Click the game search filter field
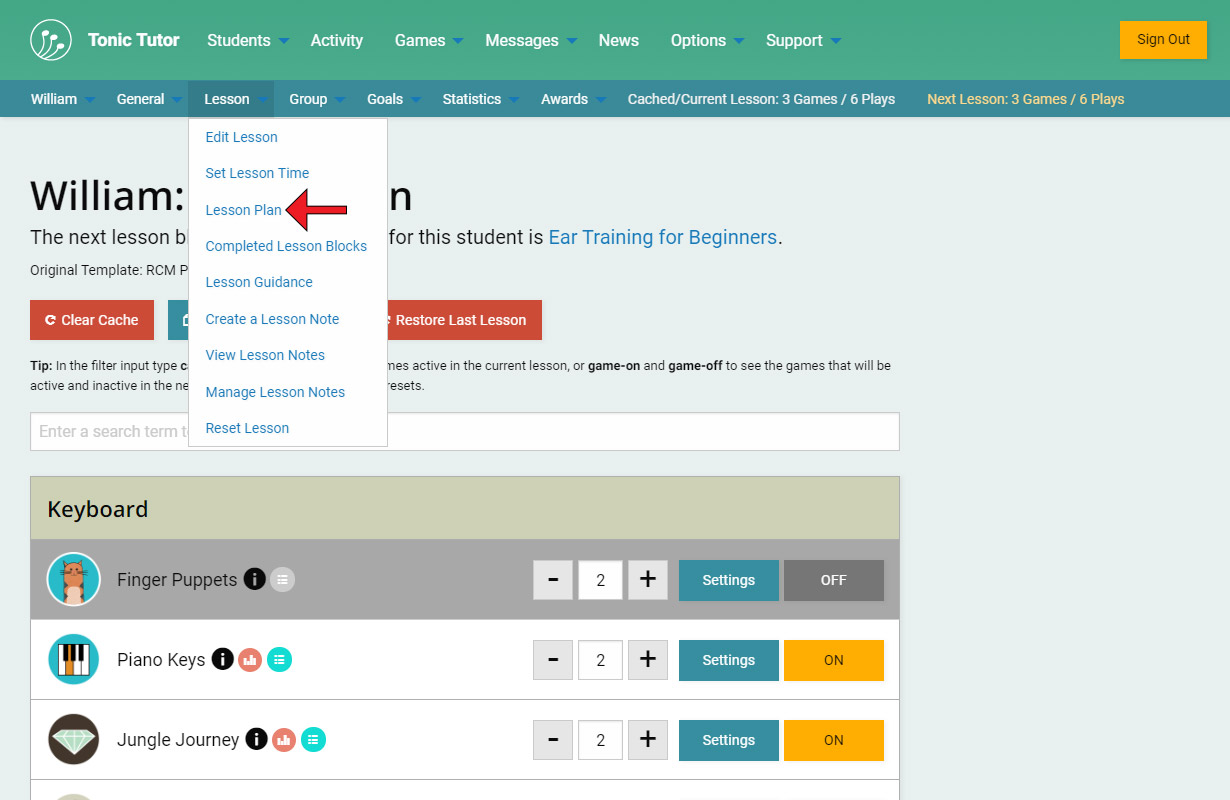This screenshot has width=1230, height=800. (640, 432)
